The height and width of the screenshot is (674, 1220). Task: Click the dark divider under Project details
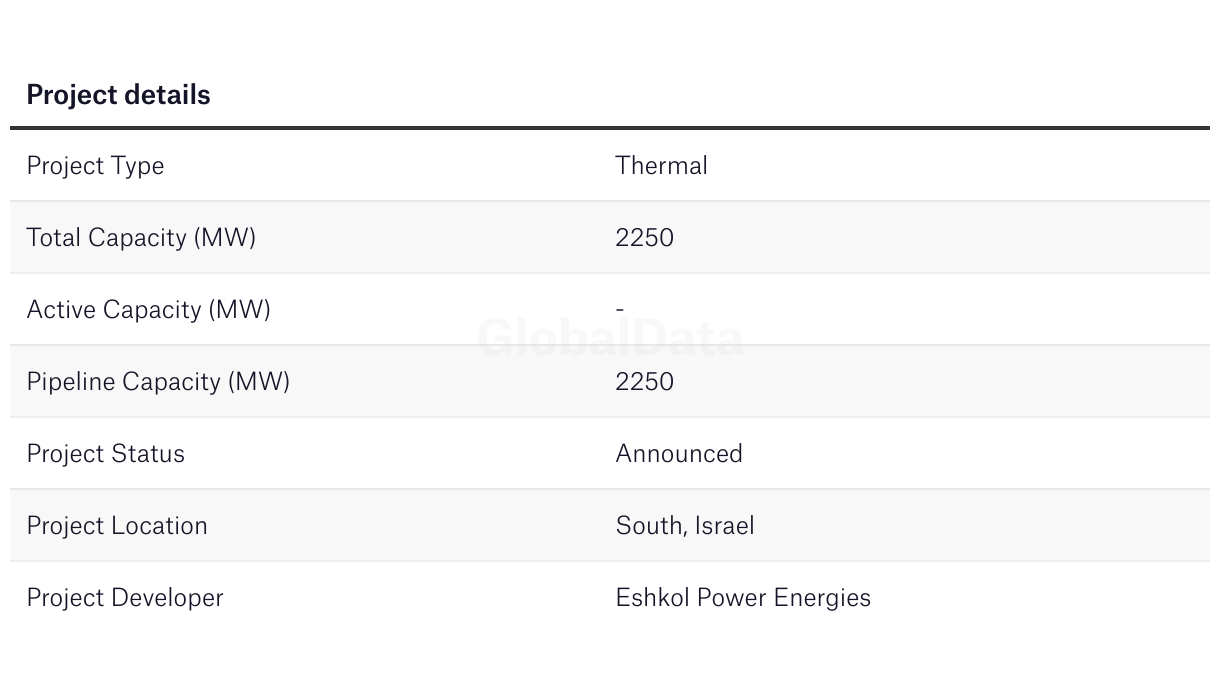click(610, 128)
